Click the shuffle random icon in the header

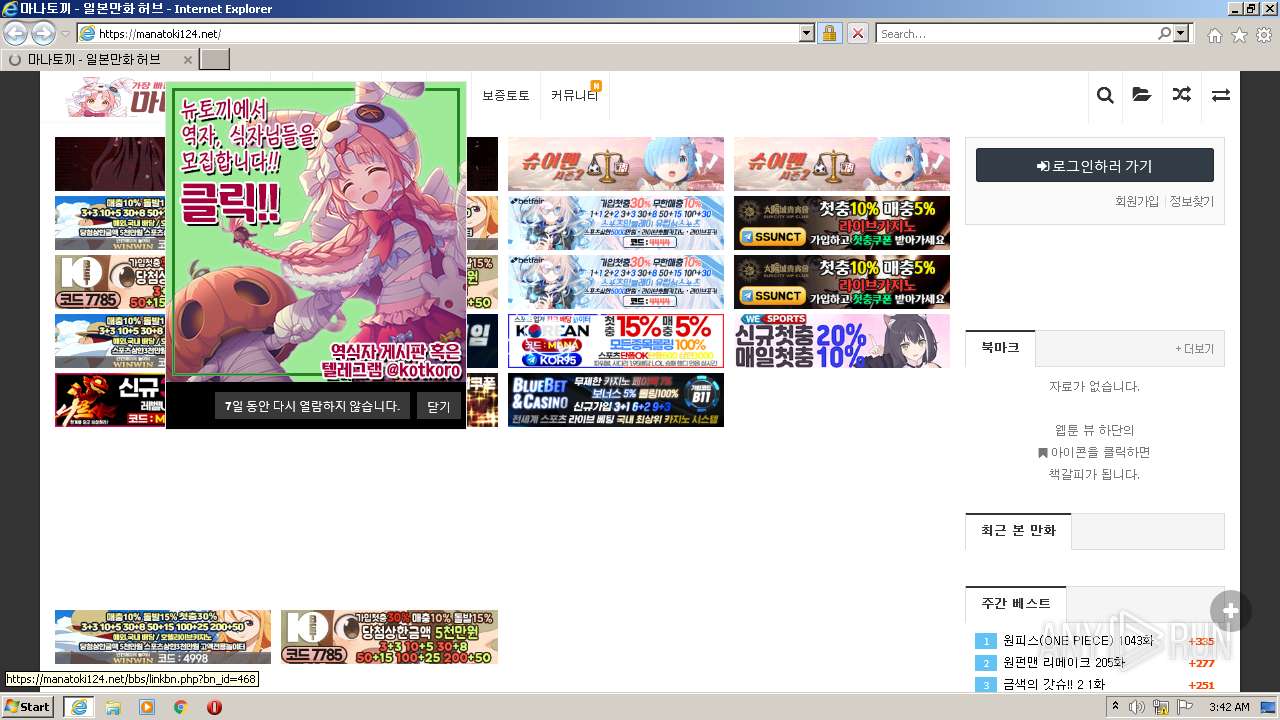pos(1182,95)
